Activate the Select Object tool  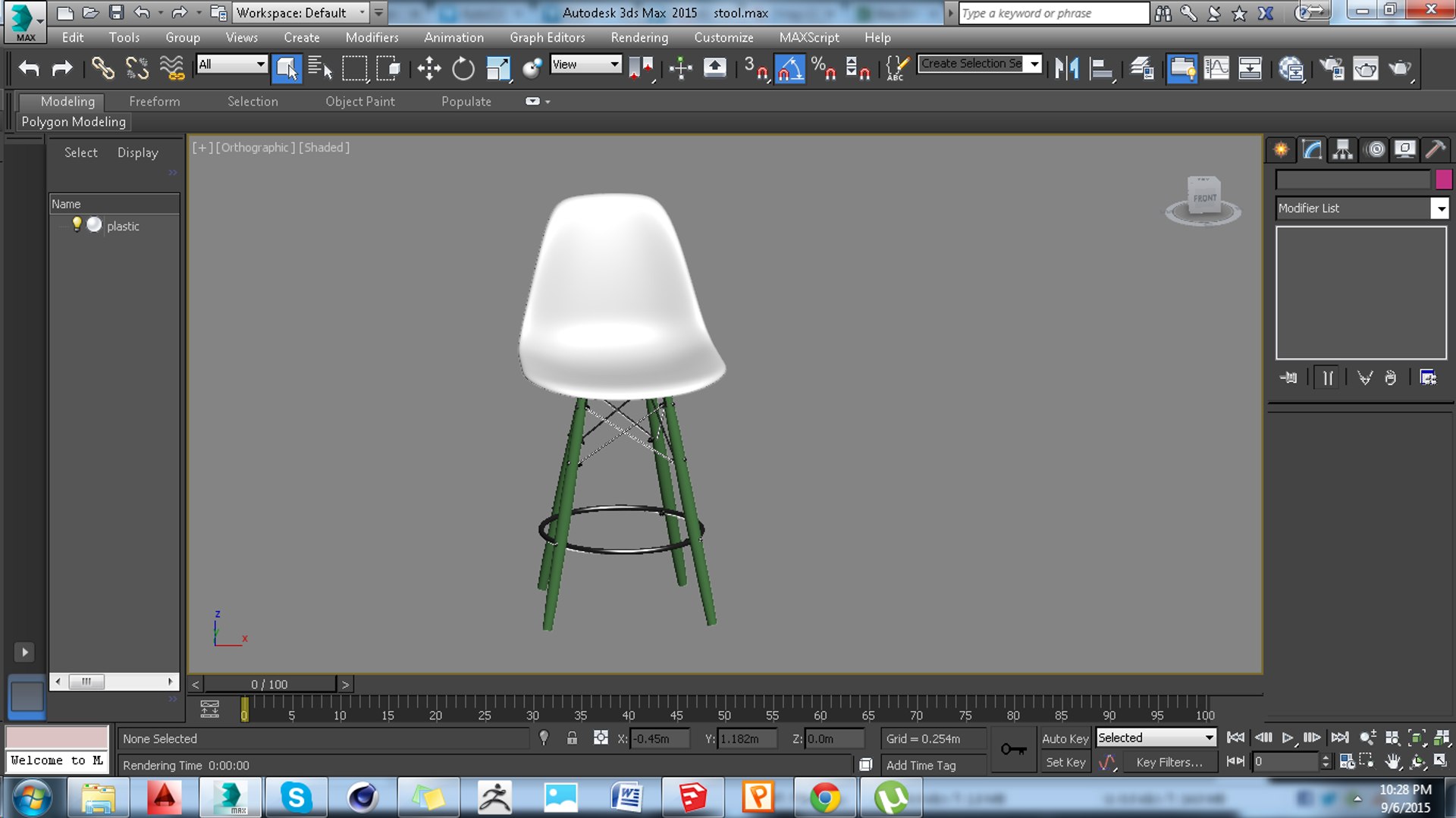286,68
